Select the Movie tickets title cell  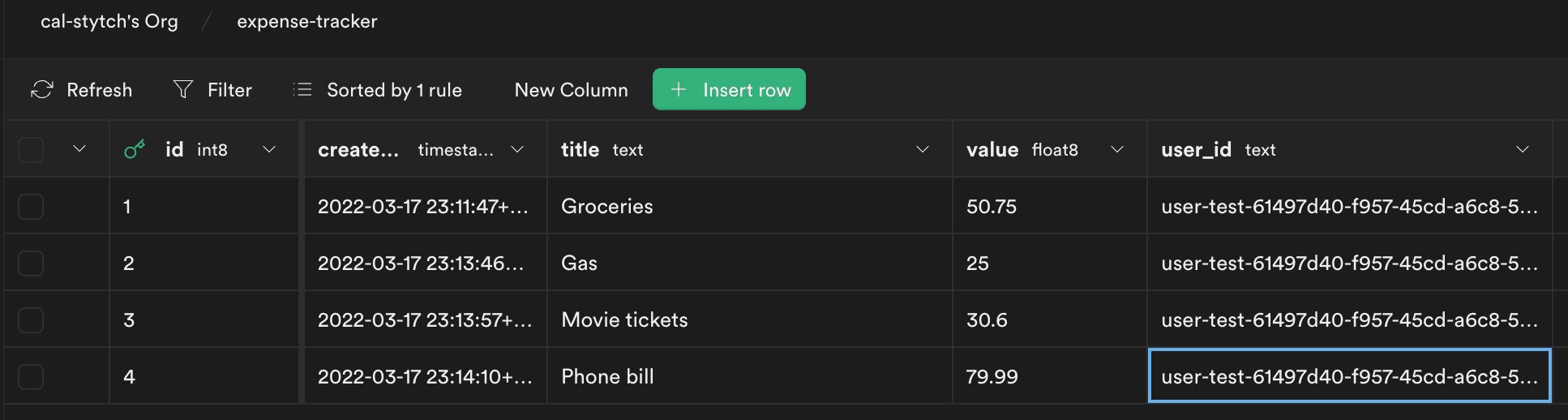750,319
